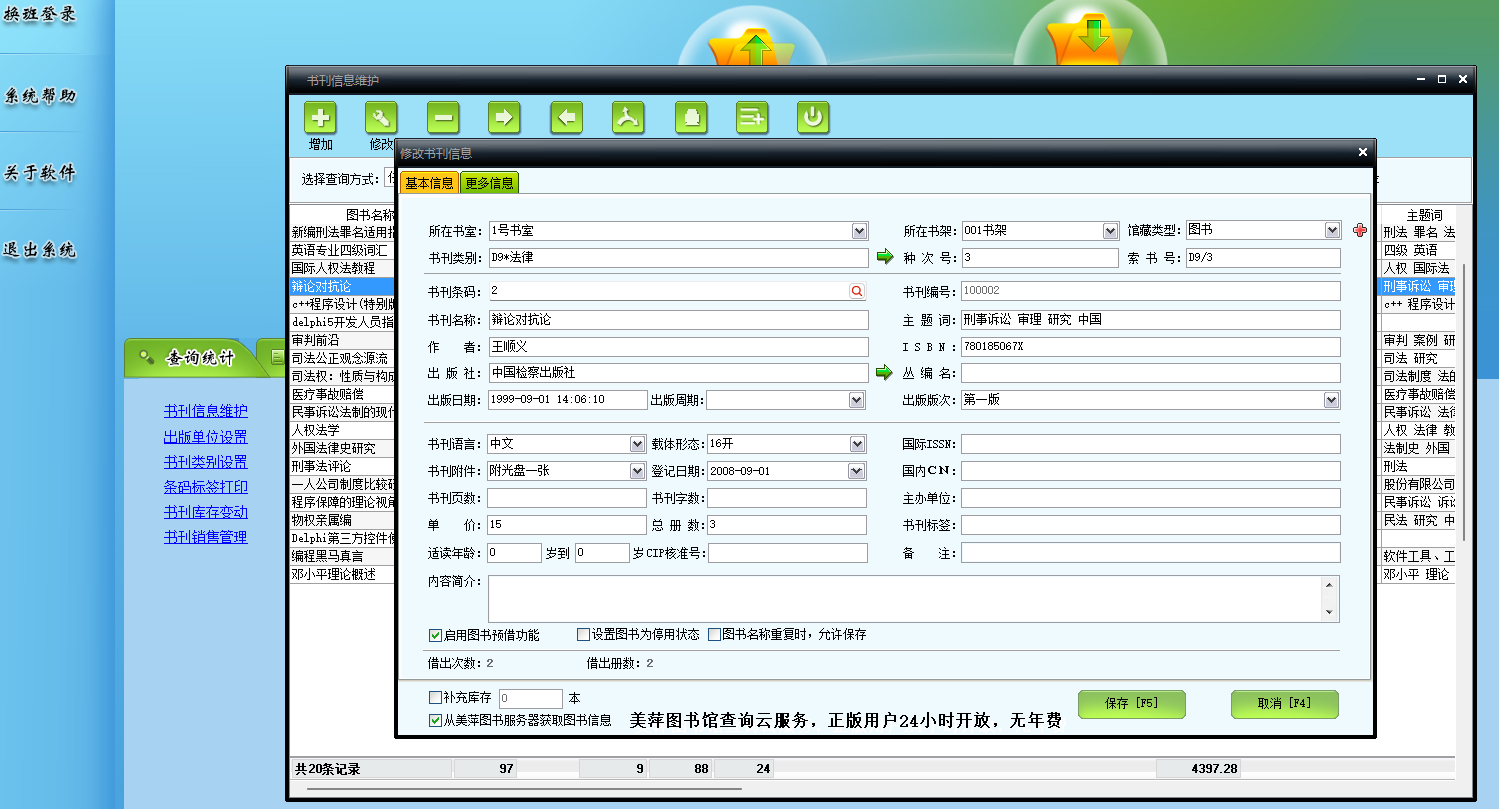1499x809 pixels.
Task: Open the 出版单位设置 link
Action: pos(205,437)
